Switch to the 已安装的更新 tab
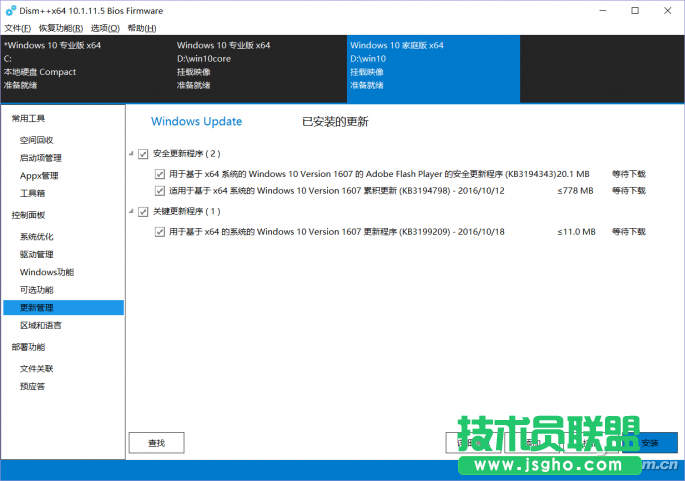685x481 pixels. 335,122
